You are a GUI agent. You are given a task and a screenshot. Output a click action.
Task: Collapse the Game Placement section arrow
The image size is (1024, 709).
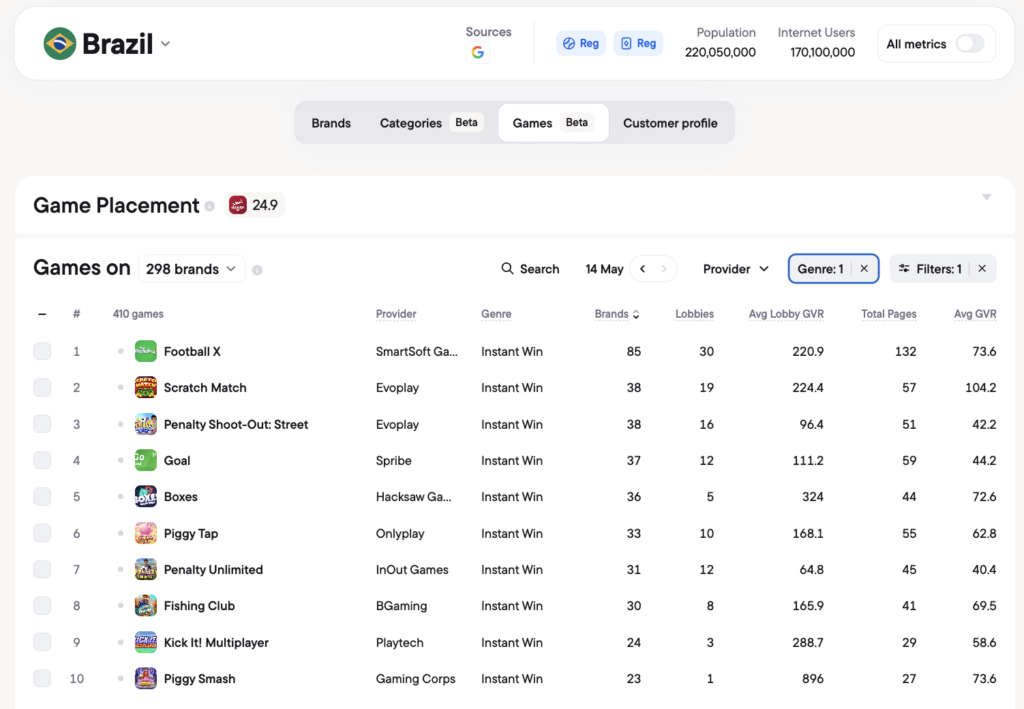(987, 197)
